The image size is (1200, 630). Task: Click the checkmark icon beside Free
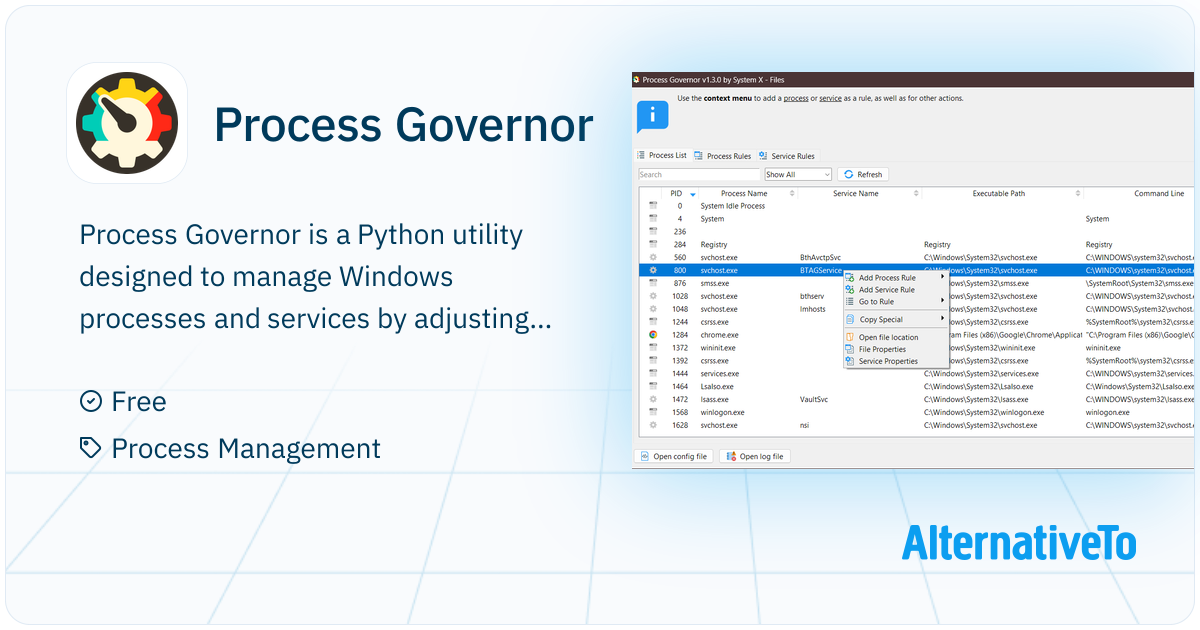point(91,401)
